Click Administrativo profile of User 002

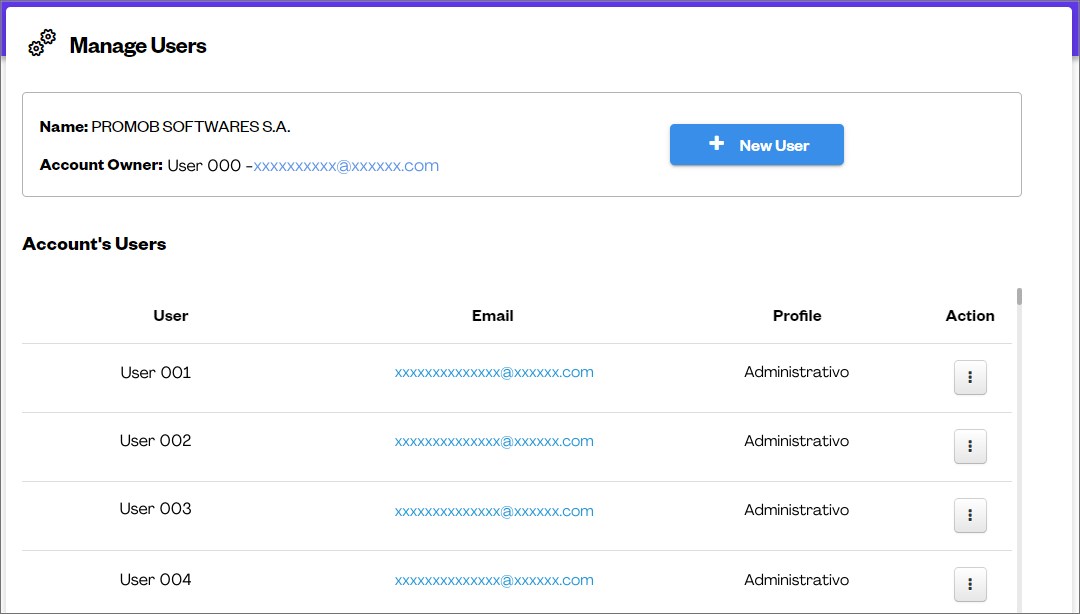point(797,441)
